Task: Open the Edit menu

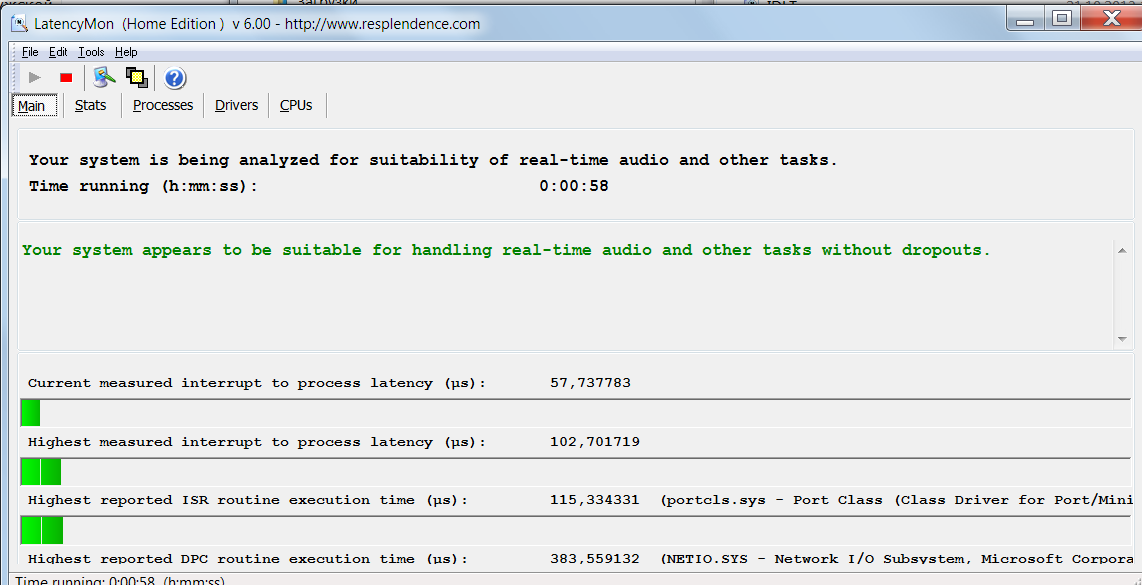Action: point(58,52)
